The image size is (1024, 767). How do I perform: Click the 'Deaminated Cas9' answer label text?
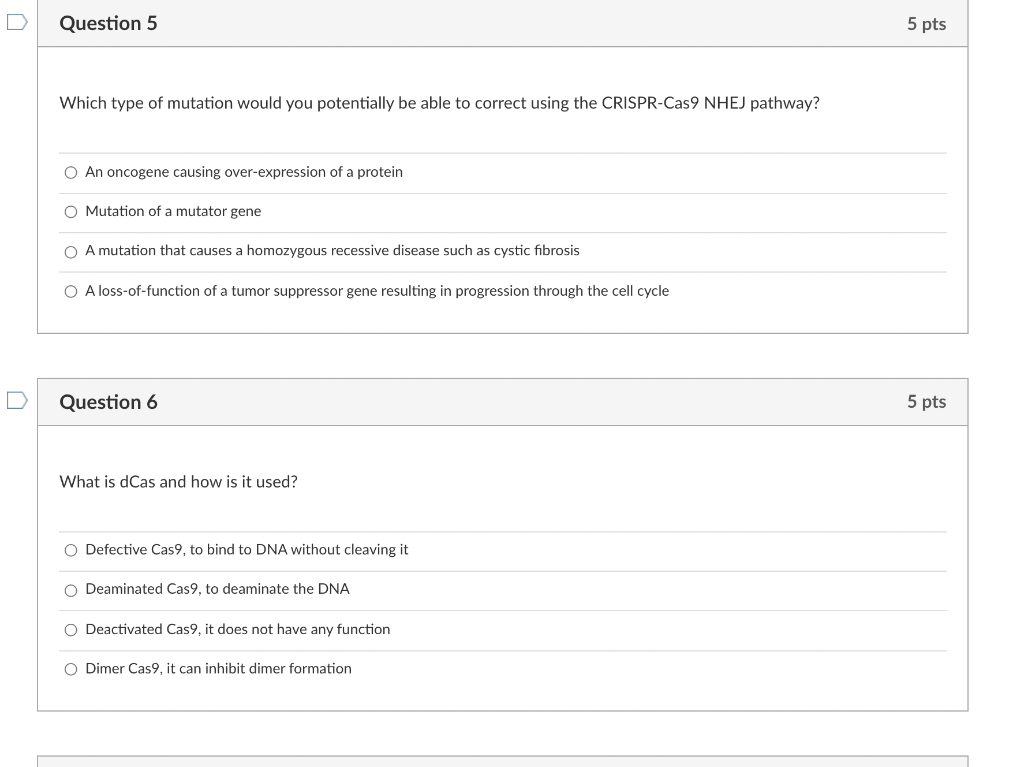217,589
